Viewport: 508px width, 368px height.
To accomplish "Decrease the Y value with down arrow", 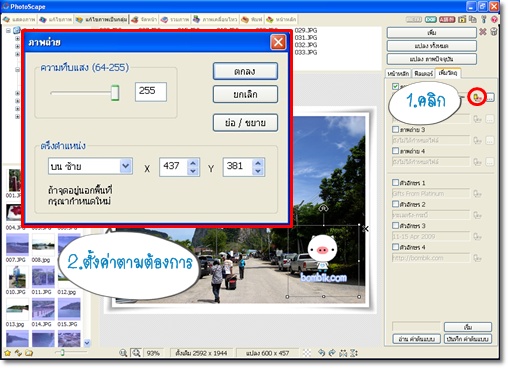I will [x=258, y=171].
